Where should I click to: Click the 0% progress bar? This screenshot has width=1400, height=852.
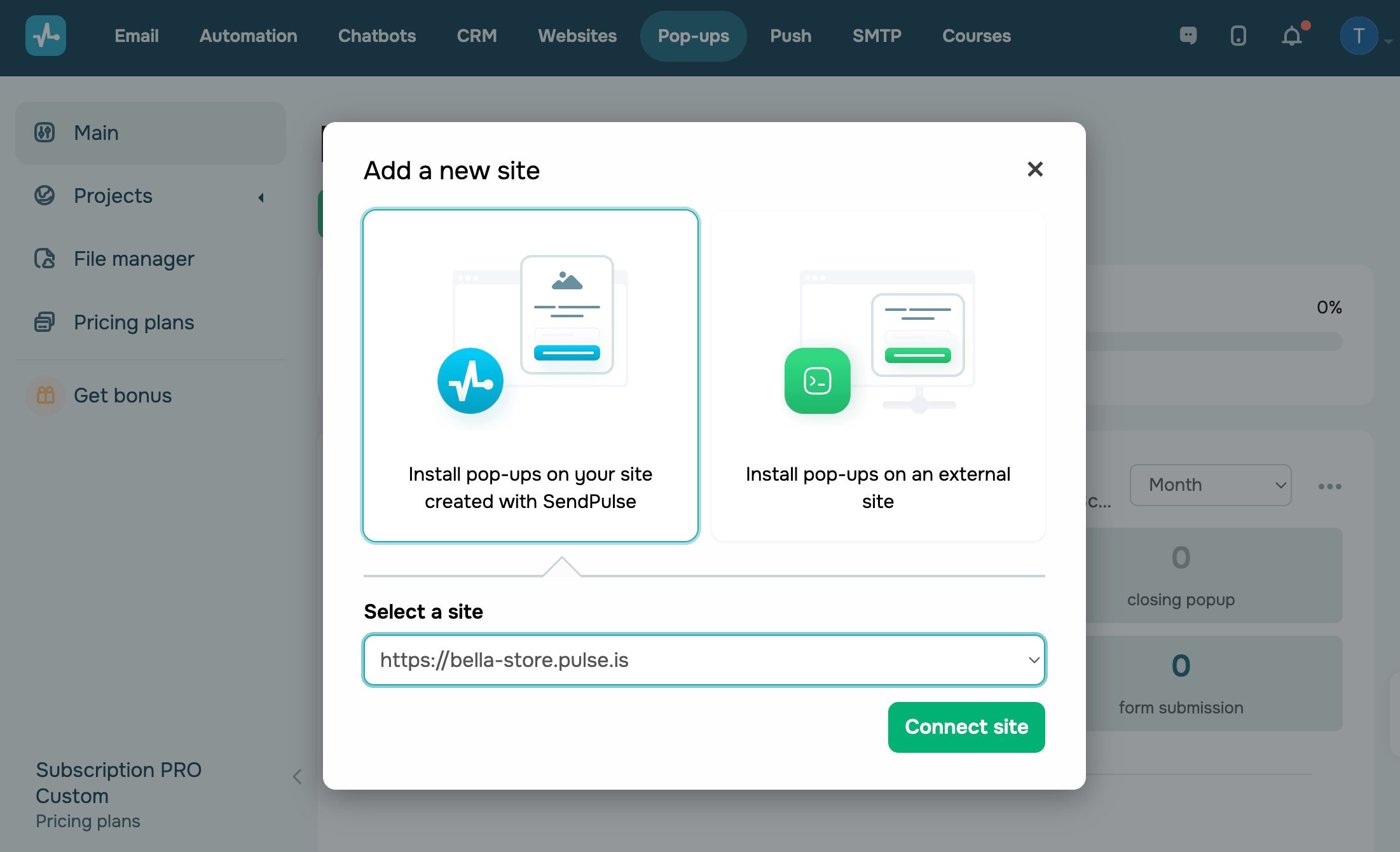click(1213, 342)
